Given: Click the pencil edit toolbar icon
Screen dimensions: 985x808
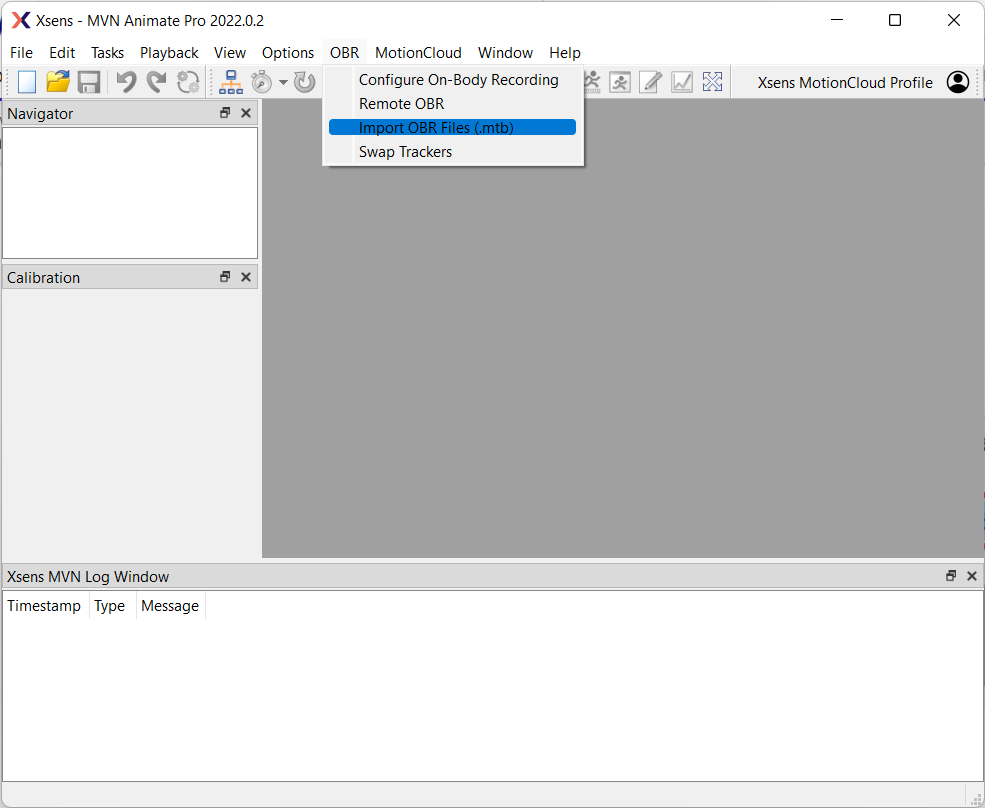Looking at the screenshot, I should (651, 82).
